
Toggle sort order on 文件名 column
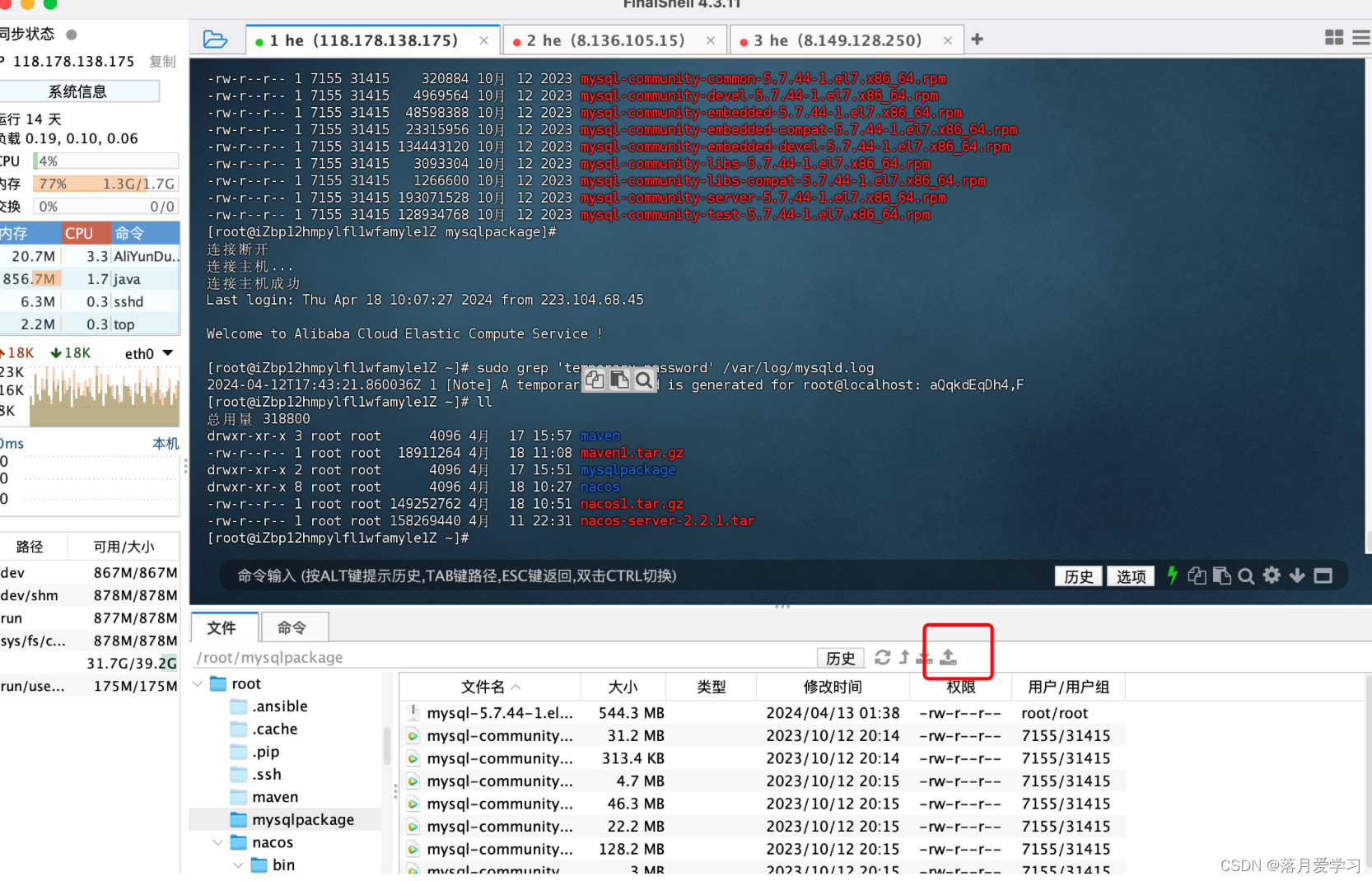(x=491, y=687)
